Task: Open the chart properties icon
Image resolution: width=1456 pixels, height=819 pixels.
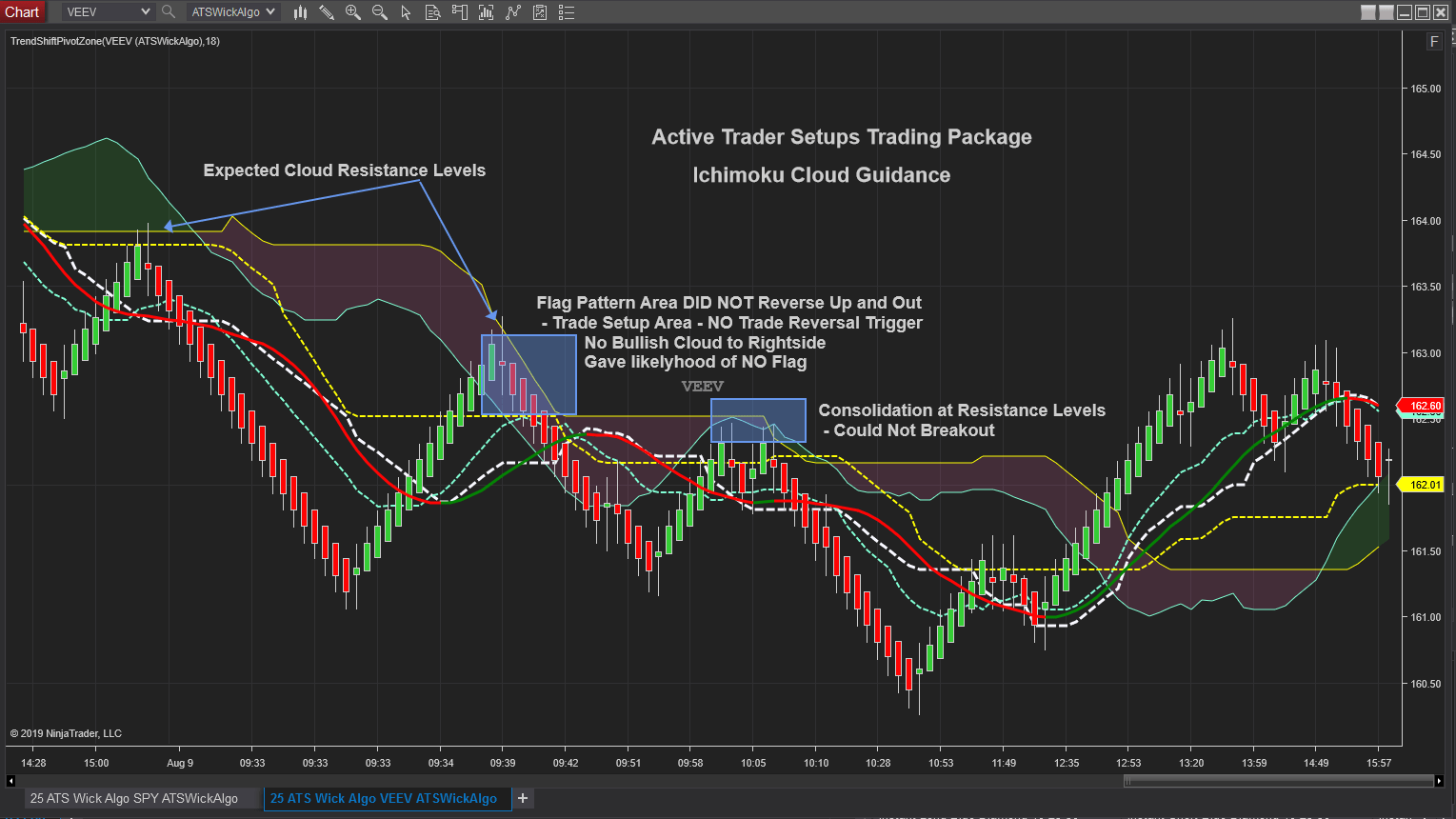Action: (538, 12)
